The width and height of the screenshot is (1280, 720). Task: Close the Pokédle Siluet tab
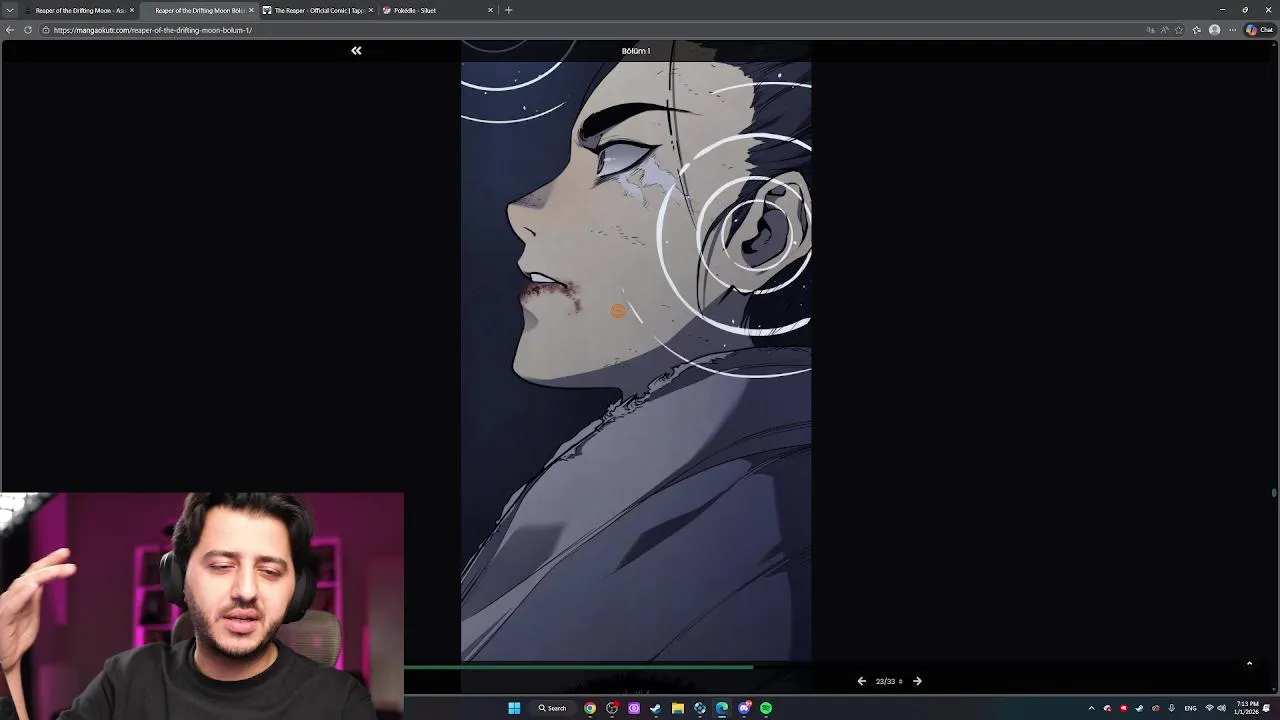(x=490, y=10)
